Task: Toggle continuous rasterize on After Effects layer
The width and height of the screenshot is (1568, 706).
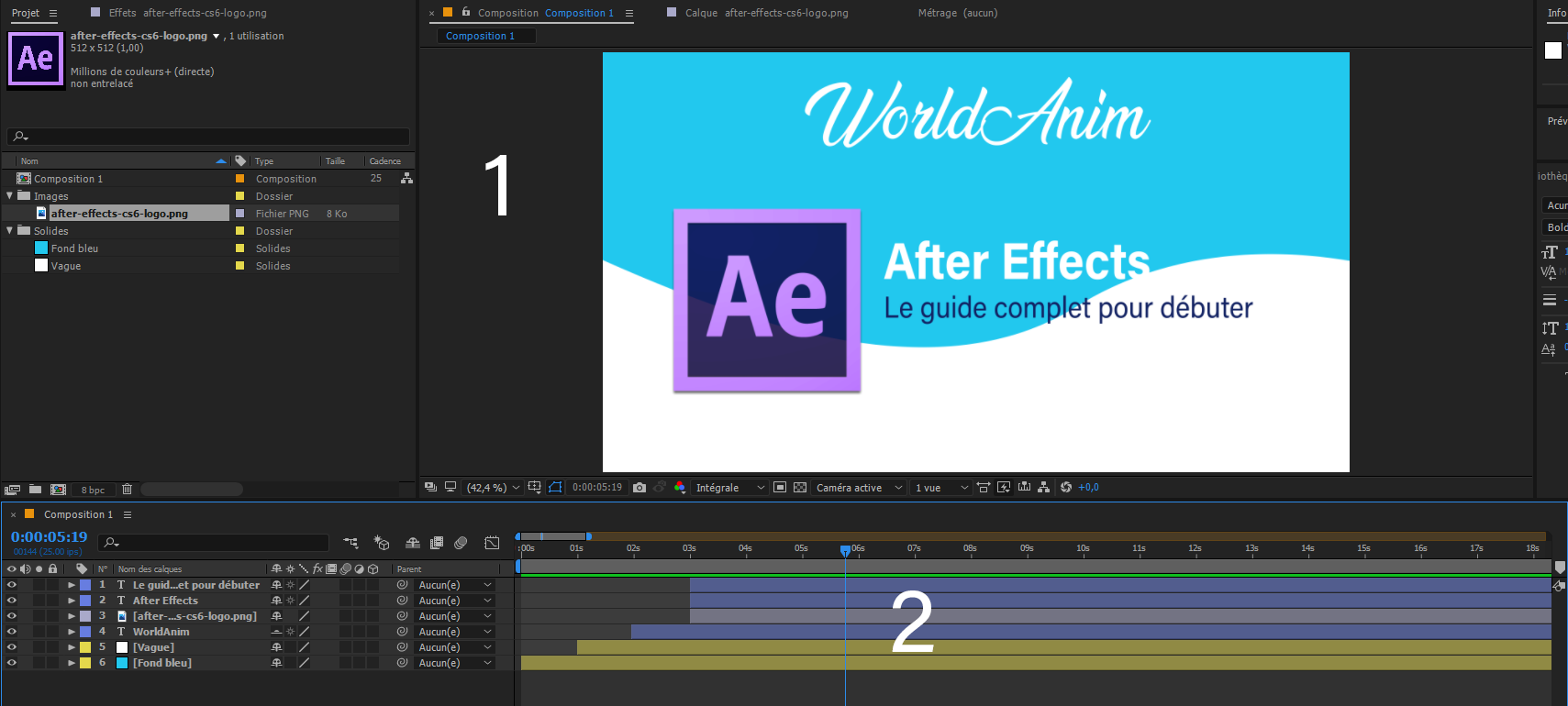Action: click(290, 601)
